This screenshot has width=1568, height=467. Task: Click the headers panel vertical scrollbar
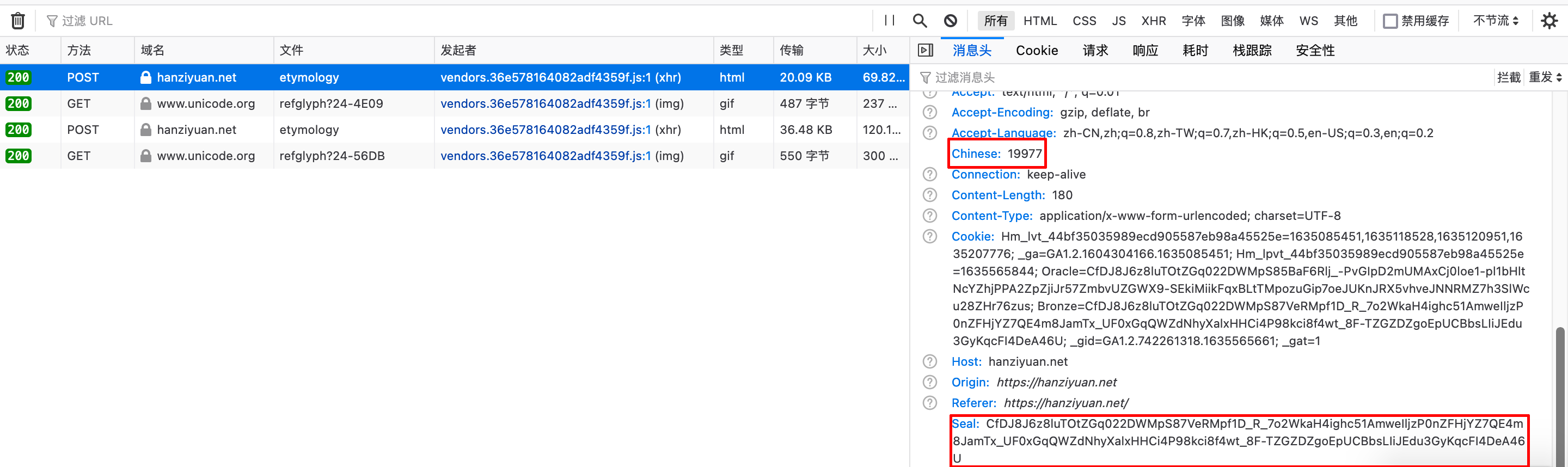click(x=1559, y=396)
